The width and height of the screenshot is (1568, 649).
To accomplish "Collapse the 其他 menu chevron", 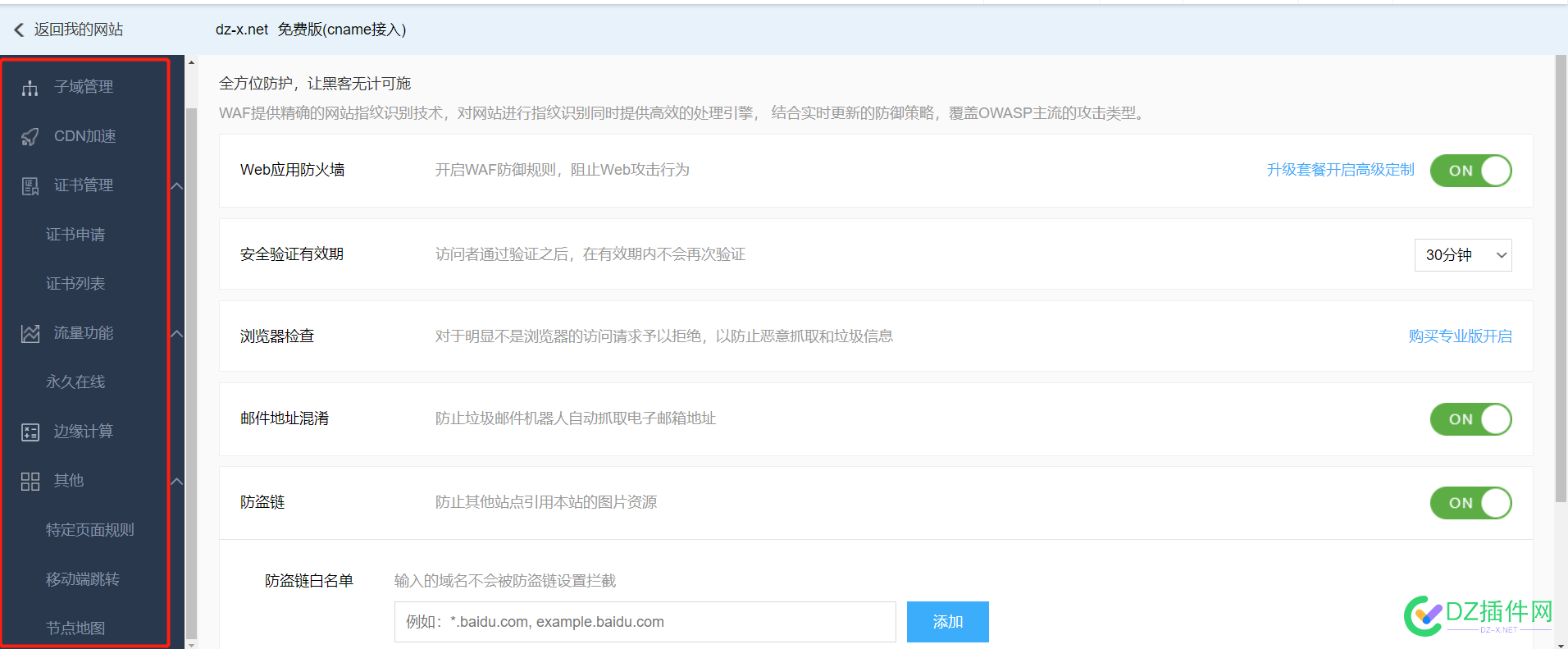I will coord(176,482).
